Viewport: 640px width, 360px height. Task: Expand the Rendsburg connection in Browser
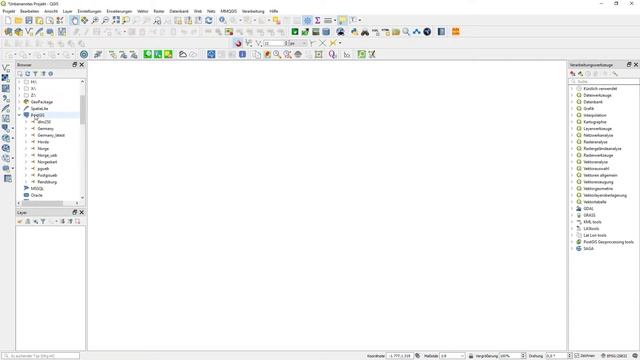(26, 182)
